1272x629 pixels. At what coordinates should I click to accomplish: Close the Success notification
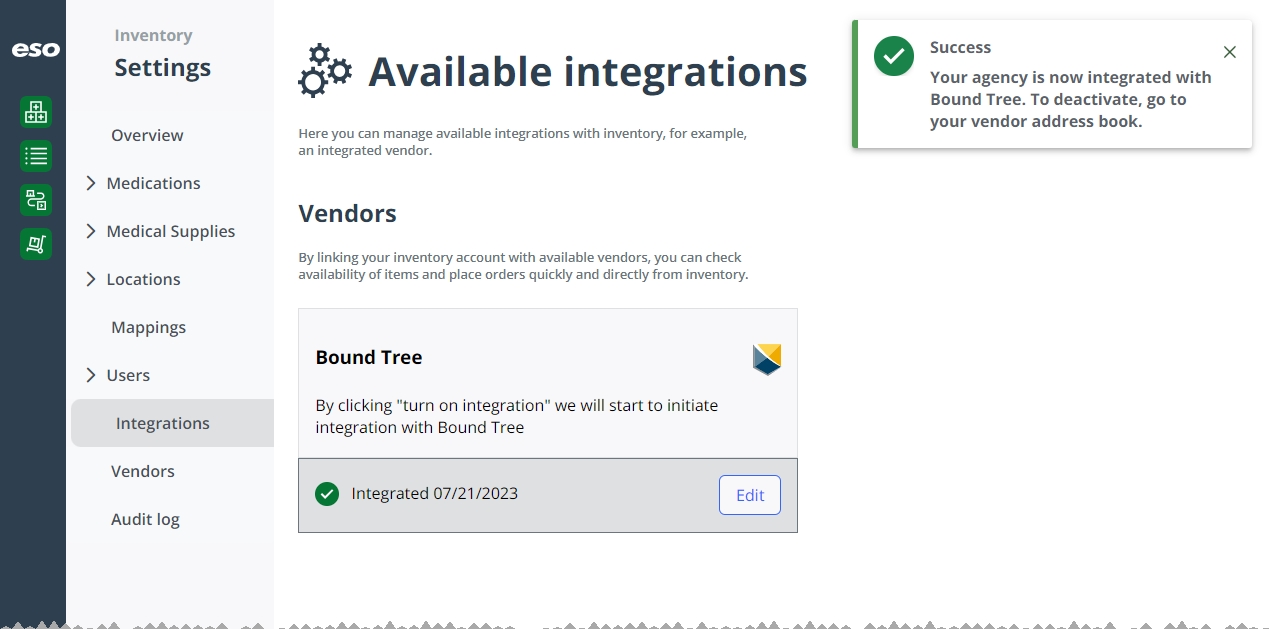(1230, 52)
